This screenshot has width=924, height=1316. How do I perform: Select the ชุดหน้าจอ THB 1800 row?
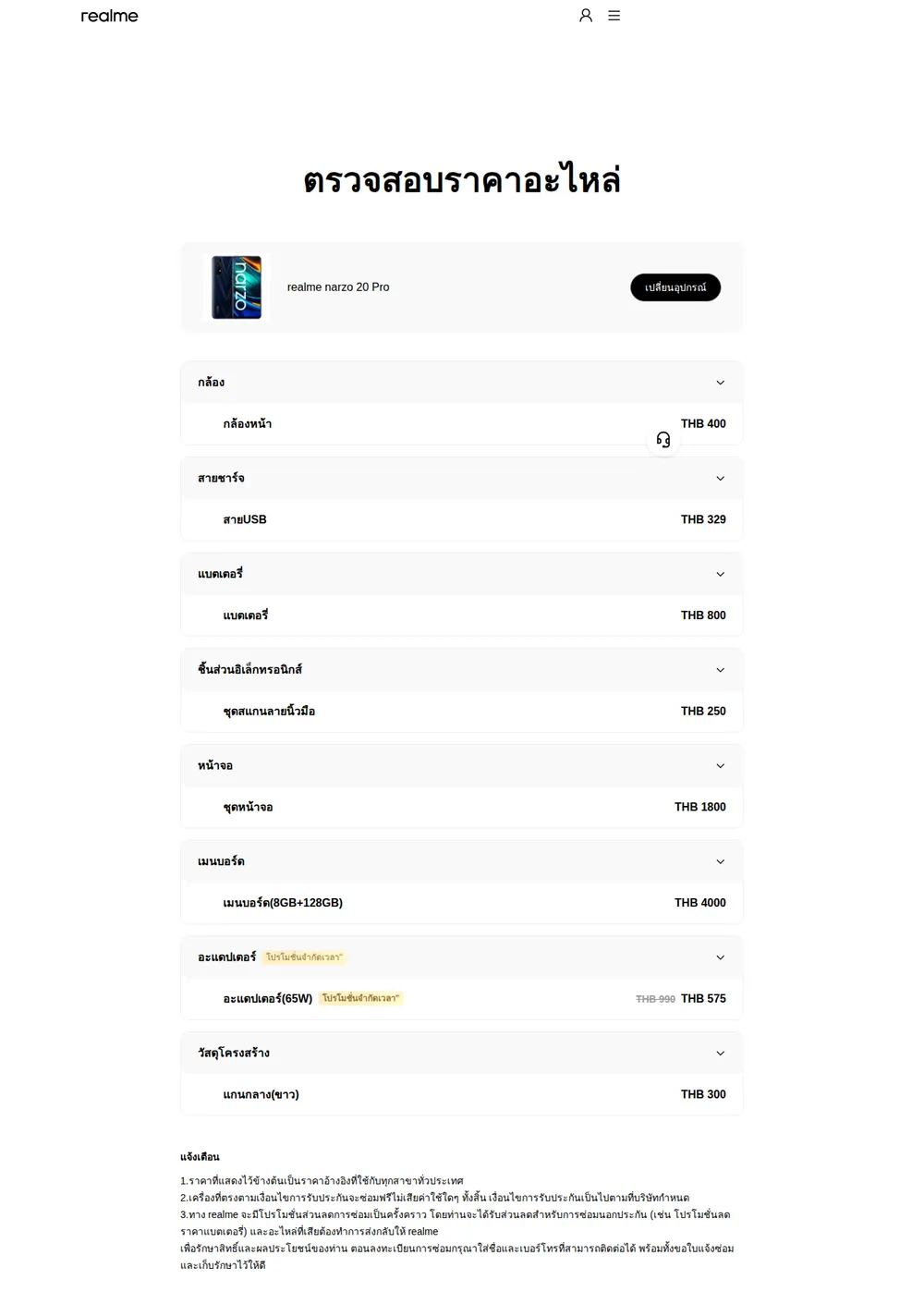point(462,807)
